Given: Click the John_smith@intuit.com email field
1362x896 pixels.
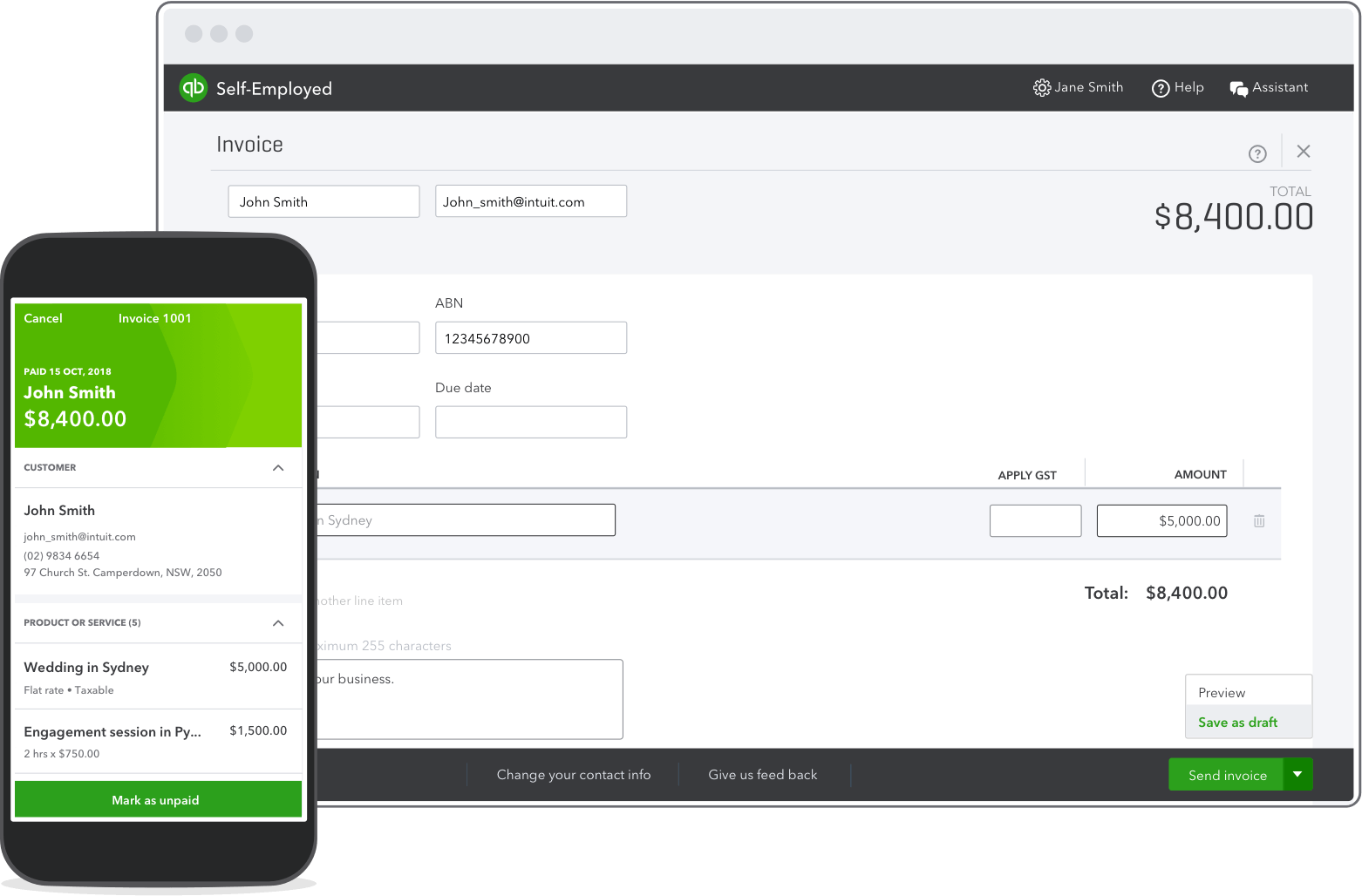Looking at the screenshot, I should tap(531, 201).
